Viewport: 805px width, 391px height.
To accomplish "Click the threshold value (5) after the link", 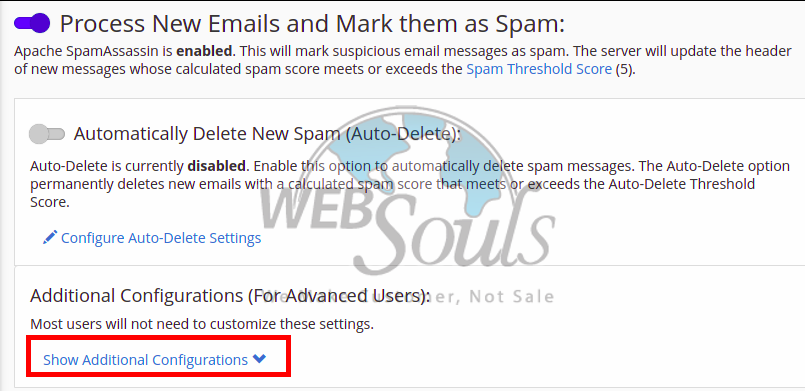I will click(x=625, y=69).
